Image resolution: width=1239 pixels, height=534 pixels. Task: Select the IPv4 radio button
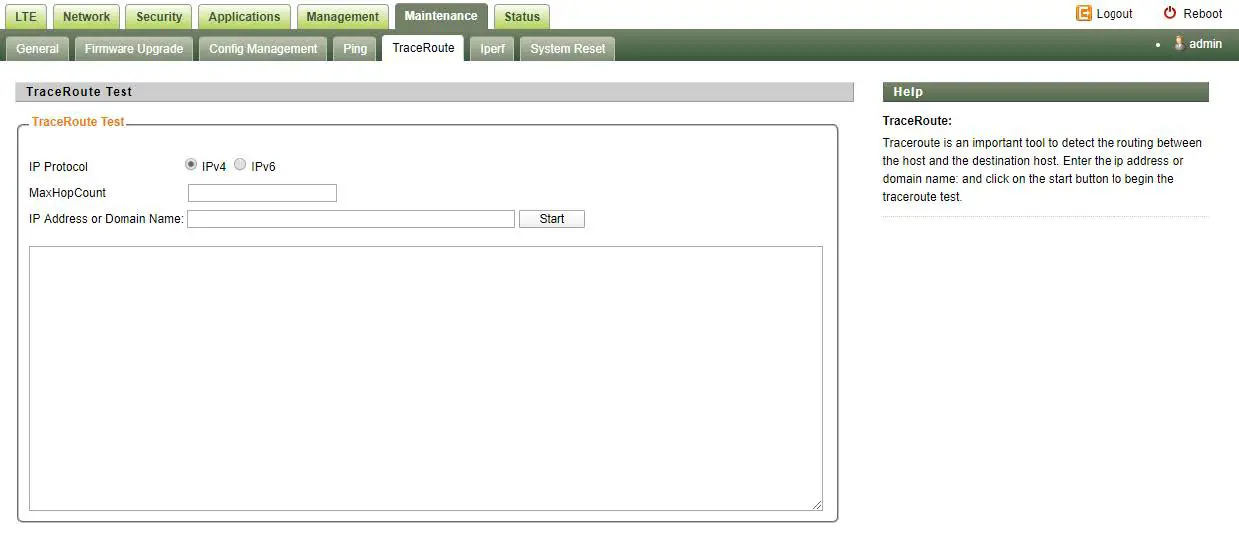click(x=191, y=165)
